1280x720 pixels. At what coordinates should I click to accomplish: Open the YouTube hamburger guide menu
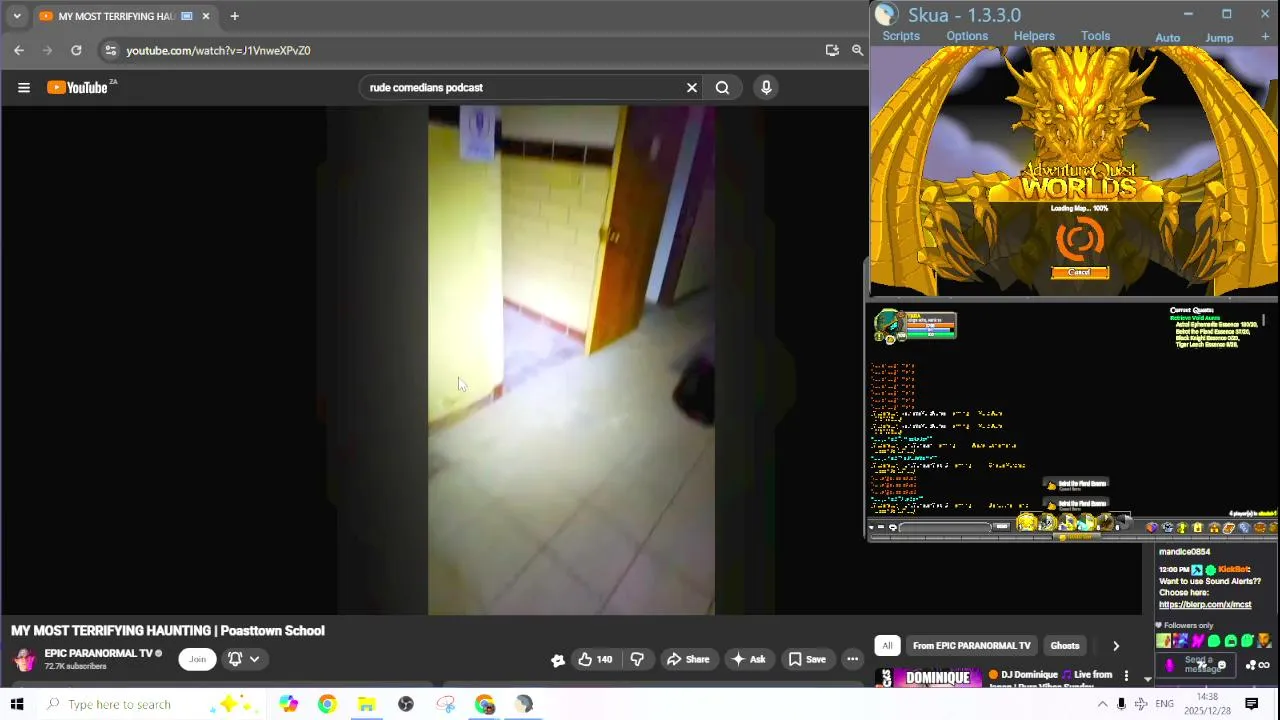[x=24, y=88]
